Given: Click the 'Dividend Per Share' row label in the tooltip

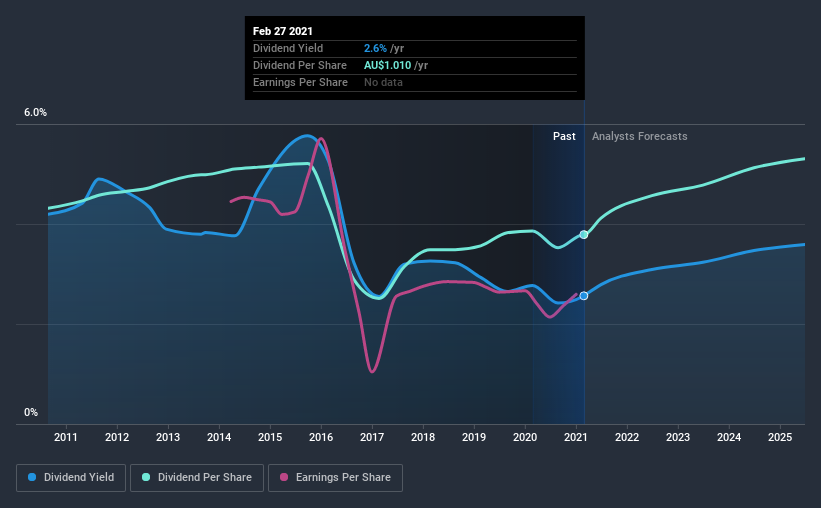Looking at the screenshot, I should [x=299, y=65].
